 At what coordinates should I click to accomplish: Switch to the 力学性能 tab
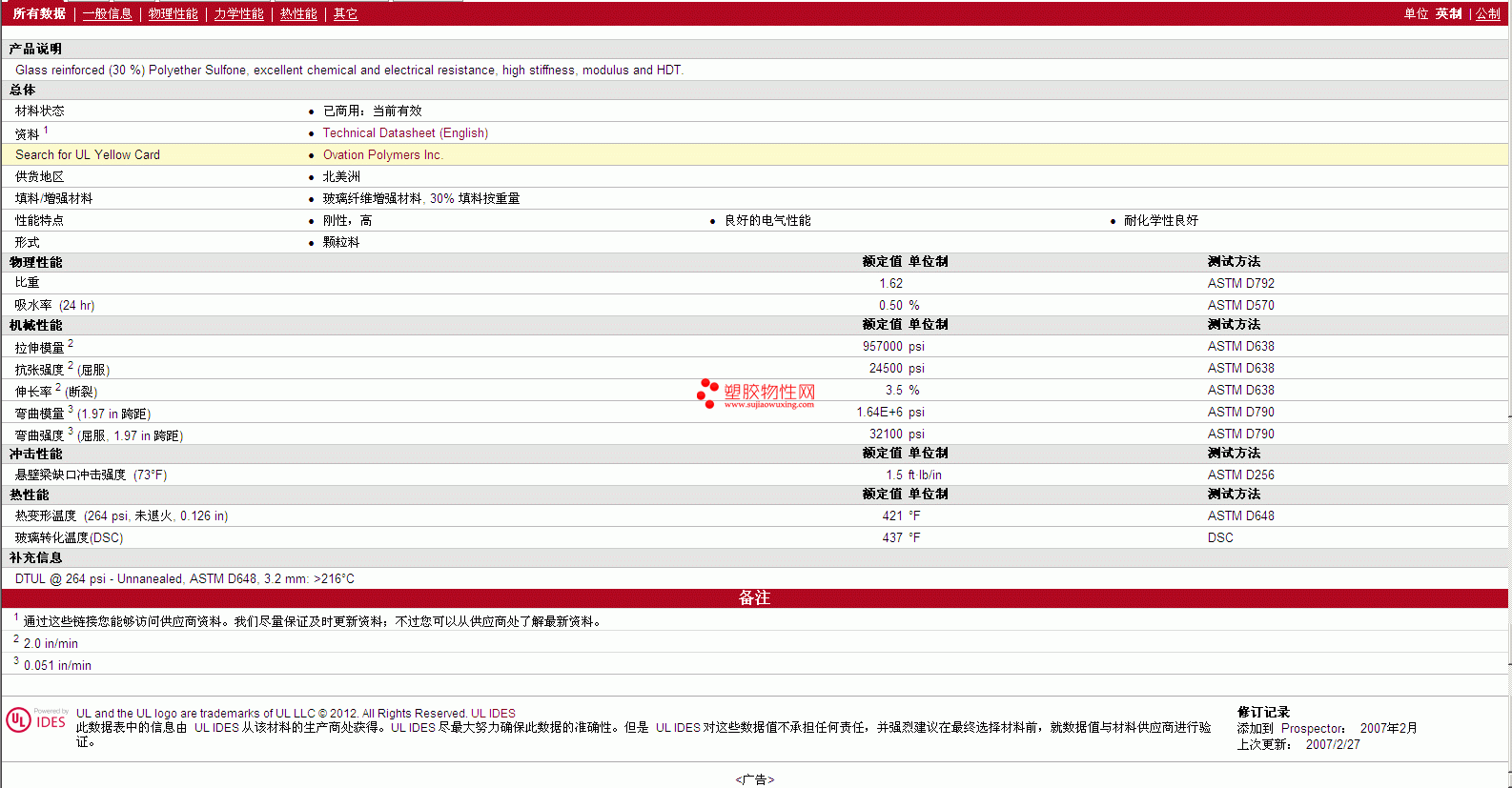click(x=239, y=13)
